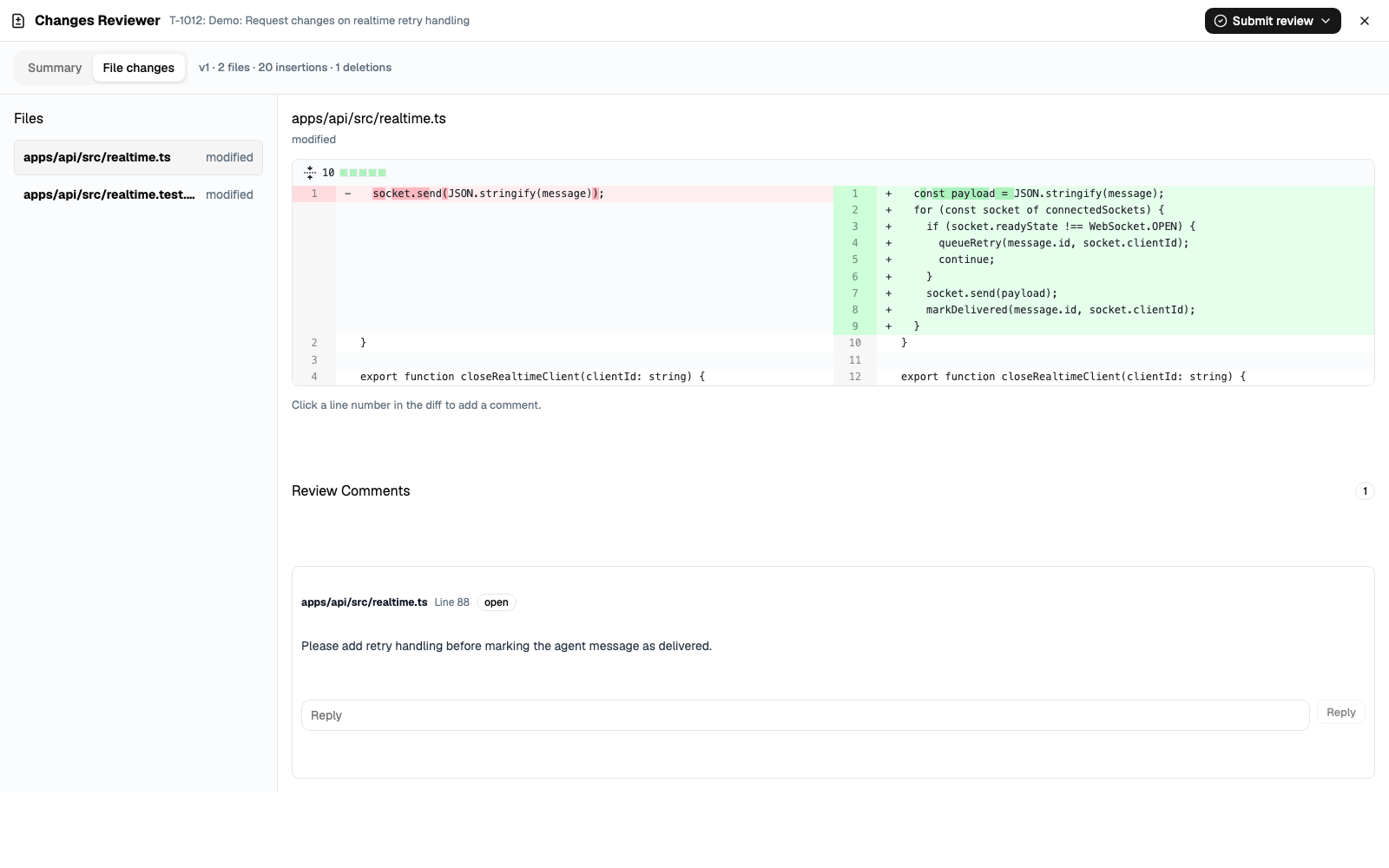Click added line number 3 in diff

[x=855, y=227]
